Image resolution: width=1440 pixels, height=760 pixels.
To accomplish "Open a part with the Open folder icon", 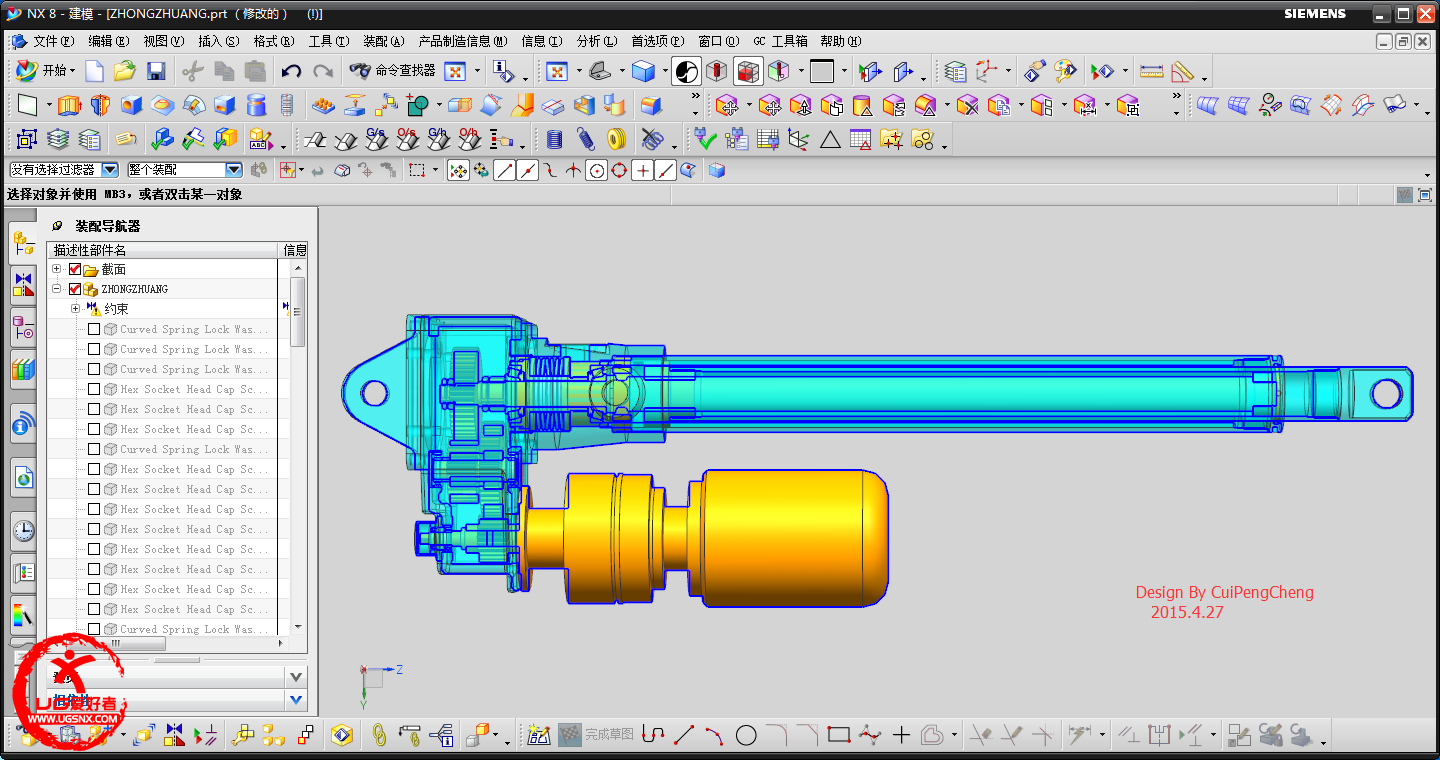I will click(x=124, y=71).
